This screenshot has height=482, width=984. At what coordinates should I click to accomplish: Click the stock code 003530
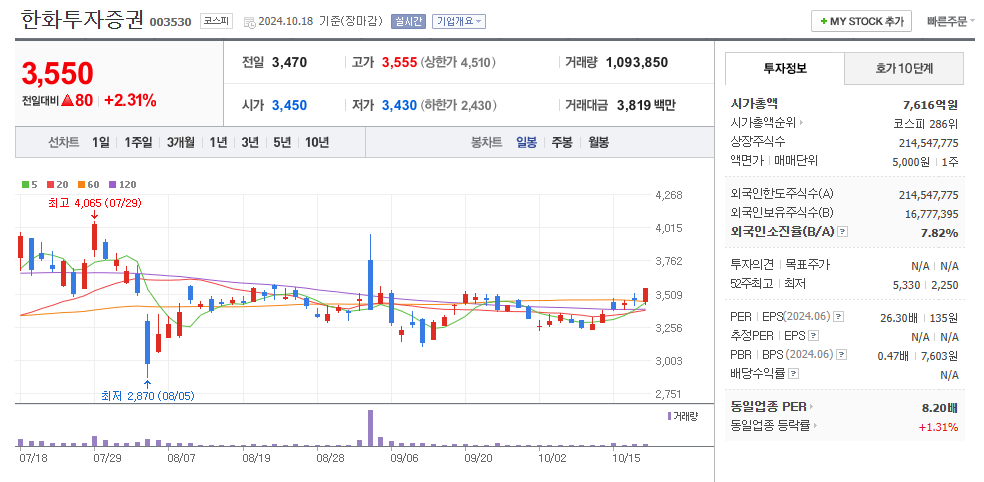click(x=170, y=23)
